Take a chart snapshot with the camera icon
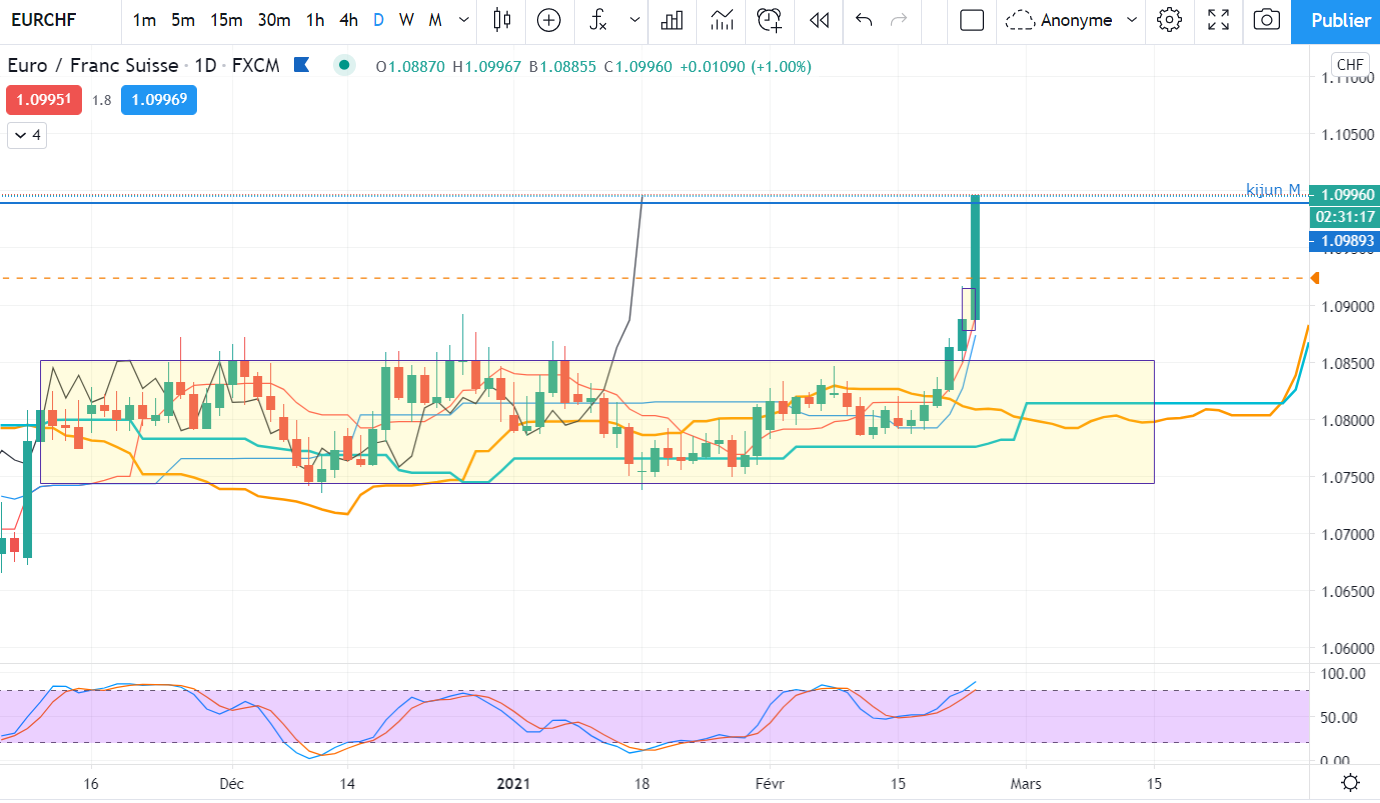Screen dimensions: 1380x803 tap(1266, 20)
